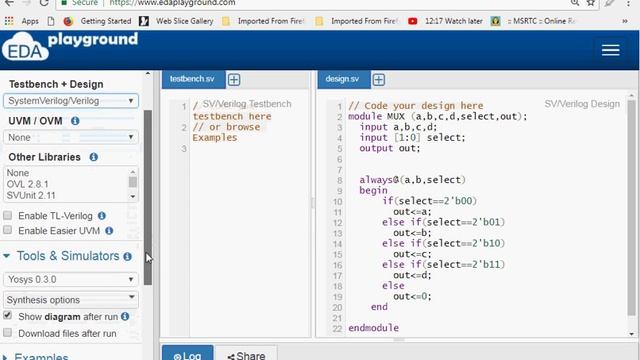Select SVUnit 2.11 library
The image size is (640, 360).
click(31, 196)
